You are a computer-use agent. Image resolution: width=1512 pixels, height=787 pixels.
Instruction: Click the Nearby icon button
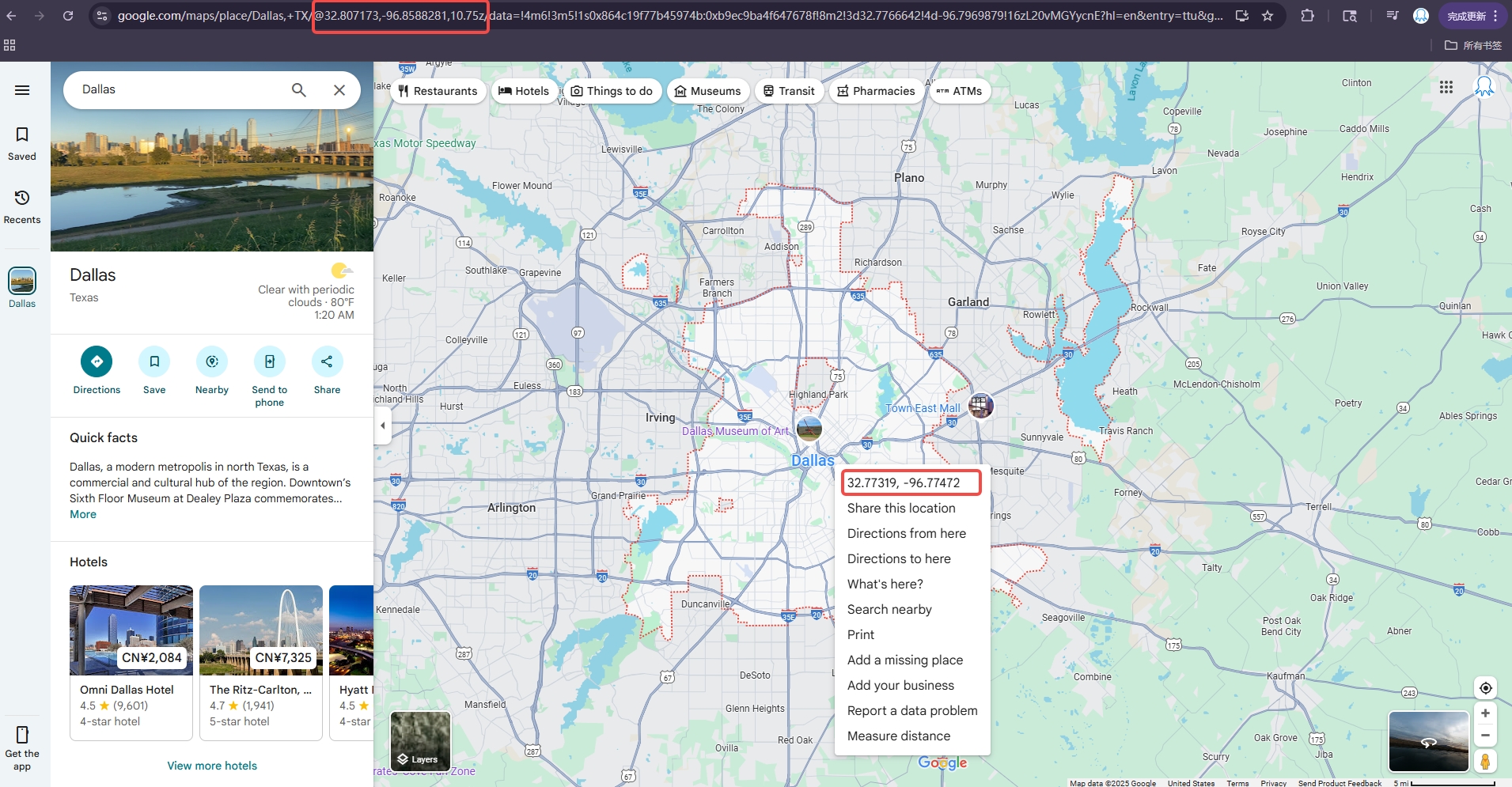pyautogui.click(x=212, y=362)
